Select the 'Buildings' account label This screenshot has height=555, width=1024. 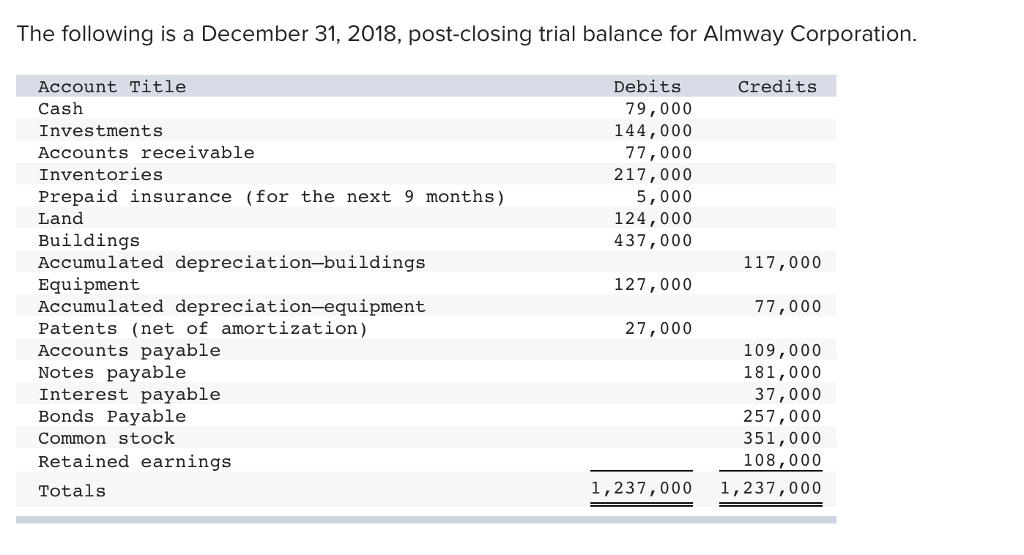point(89,241)
